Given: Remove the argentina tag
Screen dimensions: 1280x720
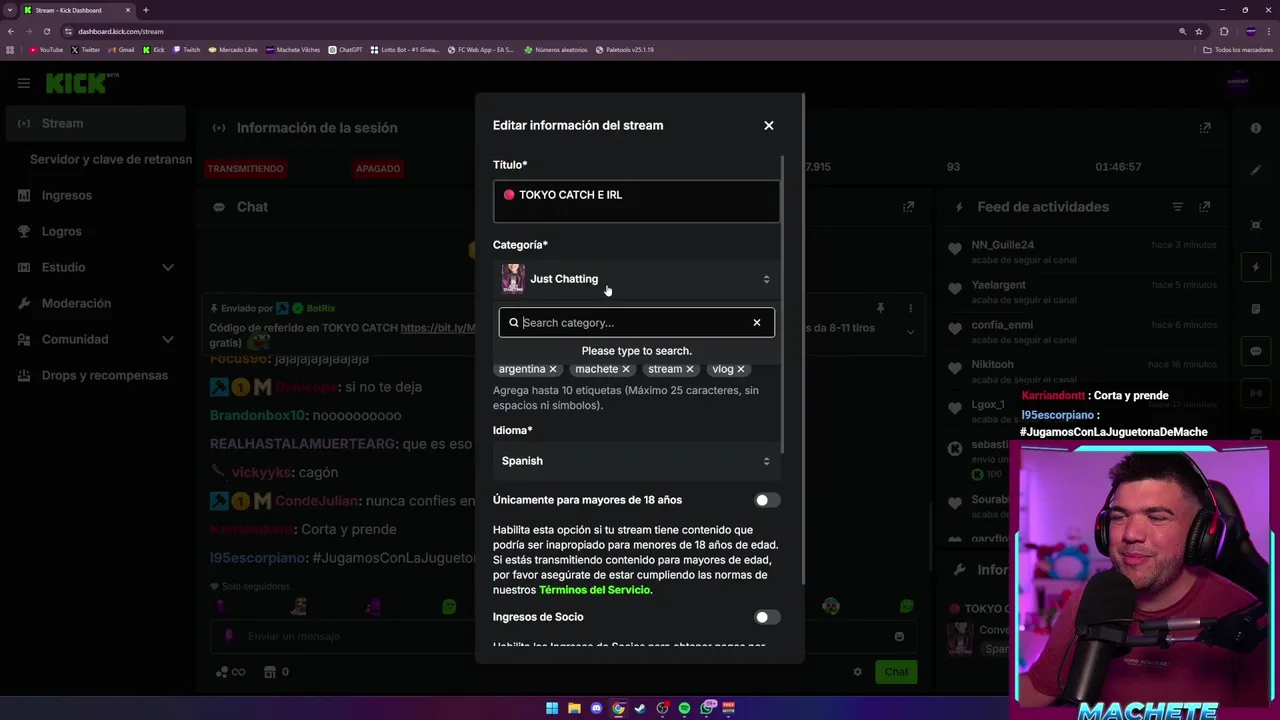Looking at the screenshot, I should click(552, 369).
